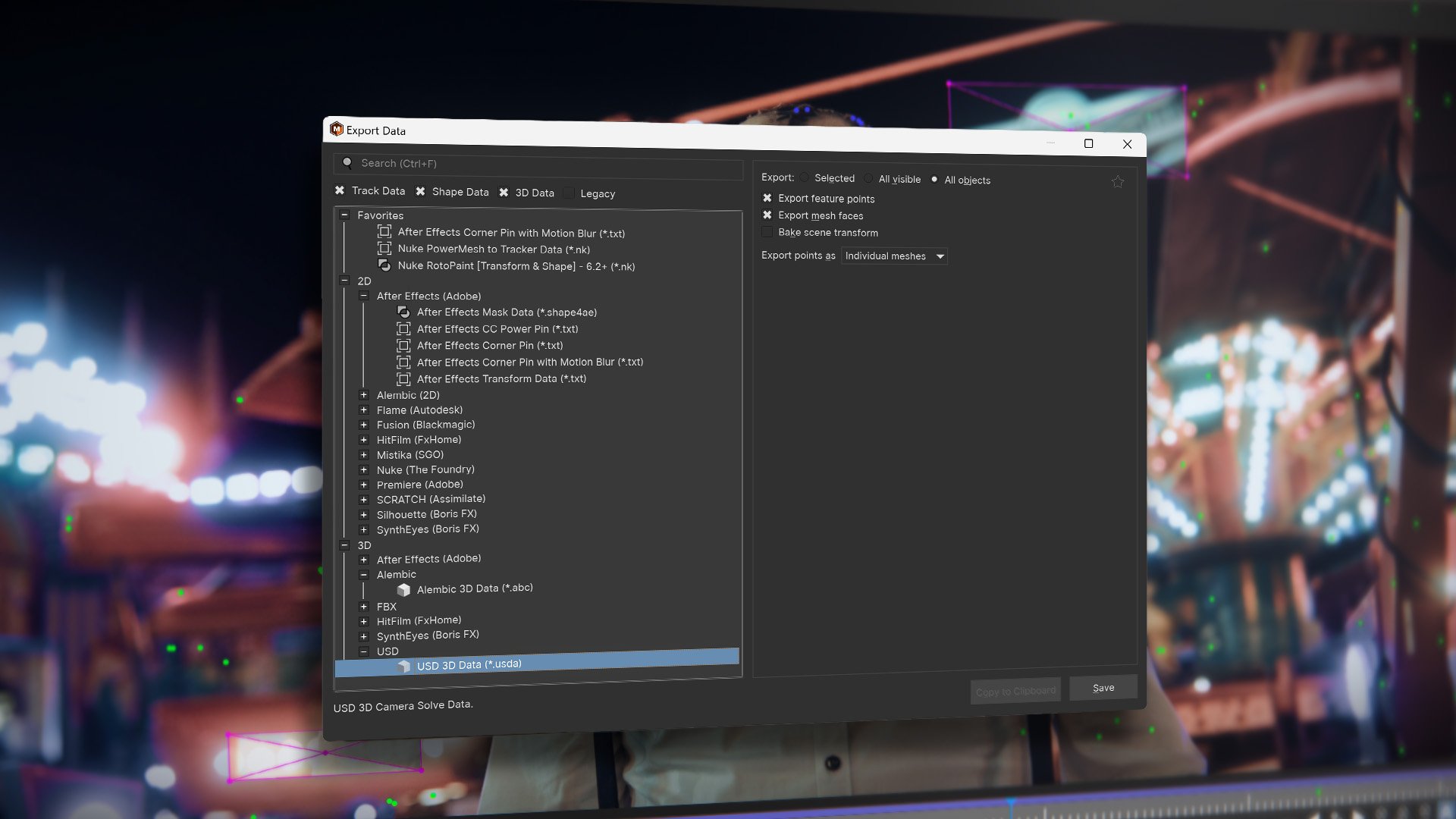Click the Mocha logo in the title bar
This screenshot has height=819, width=1456.
click(336, 130)
